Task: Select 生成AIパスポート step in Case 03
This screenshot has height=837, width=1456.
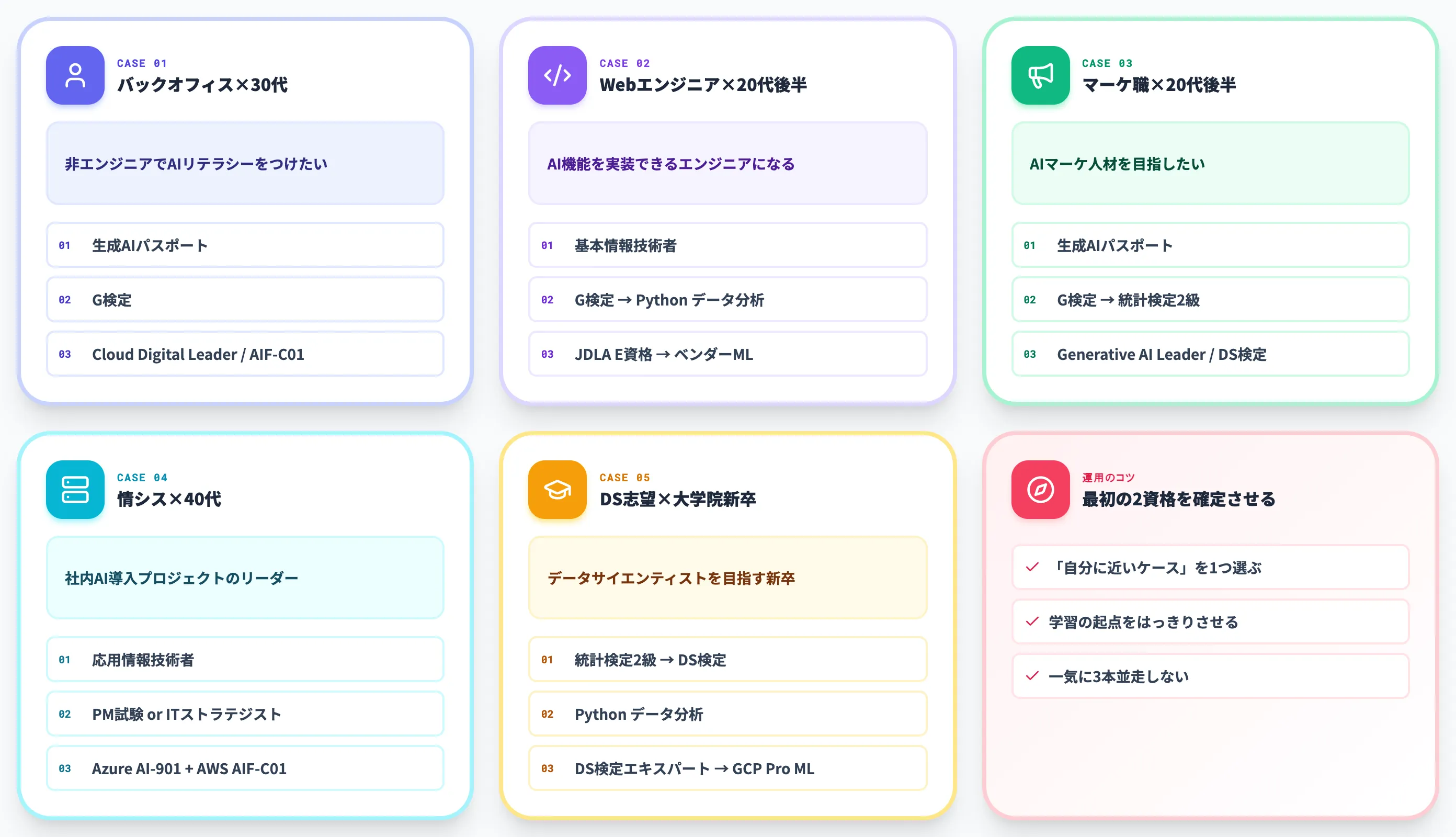Action: pyautogui.click(x=1210, y=245)
